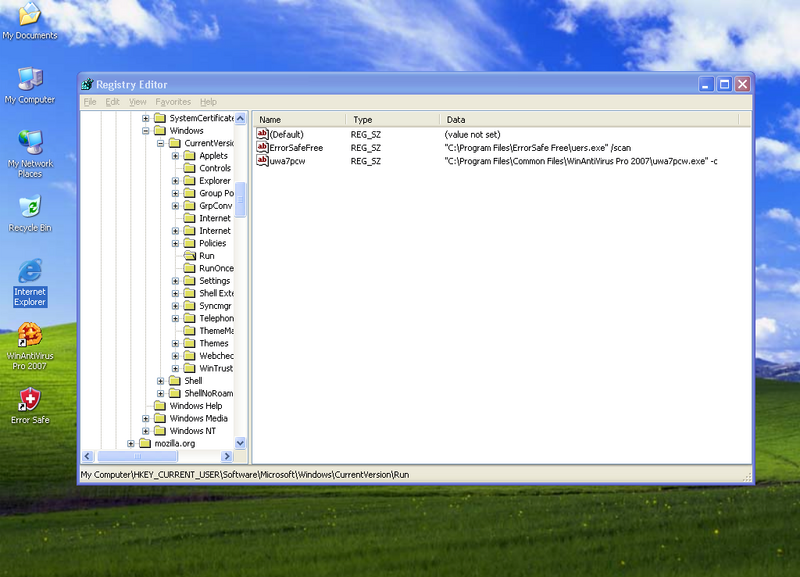Viewport: 800px width, 577px height.
Task: Select the Settings key folder icon
Action: pyautogui.click(x=189, y=281)
